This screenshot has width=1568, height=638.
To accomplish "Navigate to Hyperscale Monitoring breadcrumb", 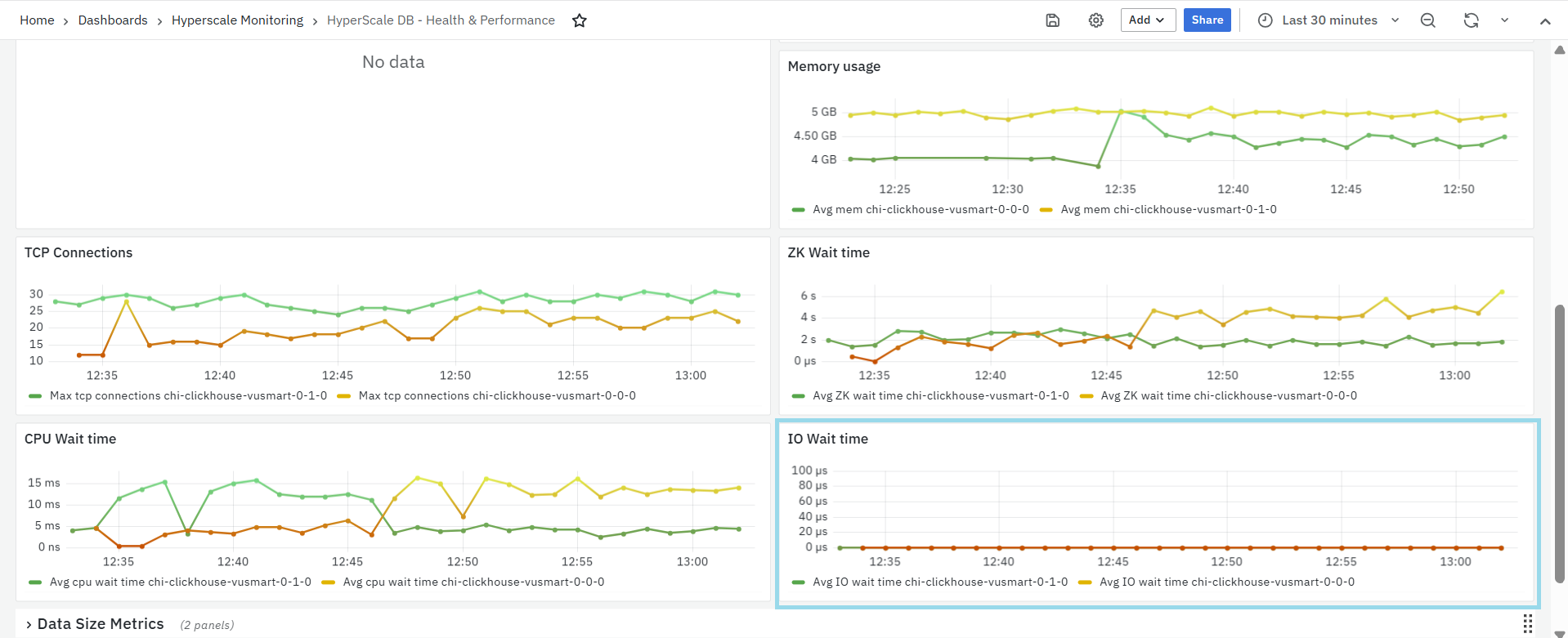I will 237,20.
